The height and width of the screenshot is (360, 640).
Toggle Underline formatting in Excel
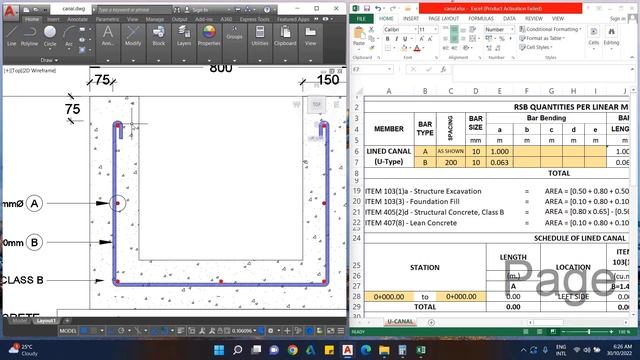click(x=405, y=39)
